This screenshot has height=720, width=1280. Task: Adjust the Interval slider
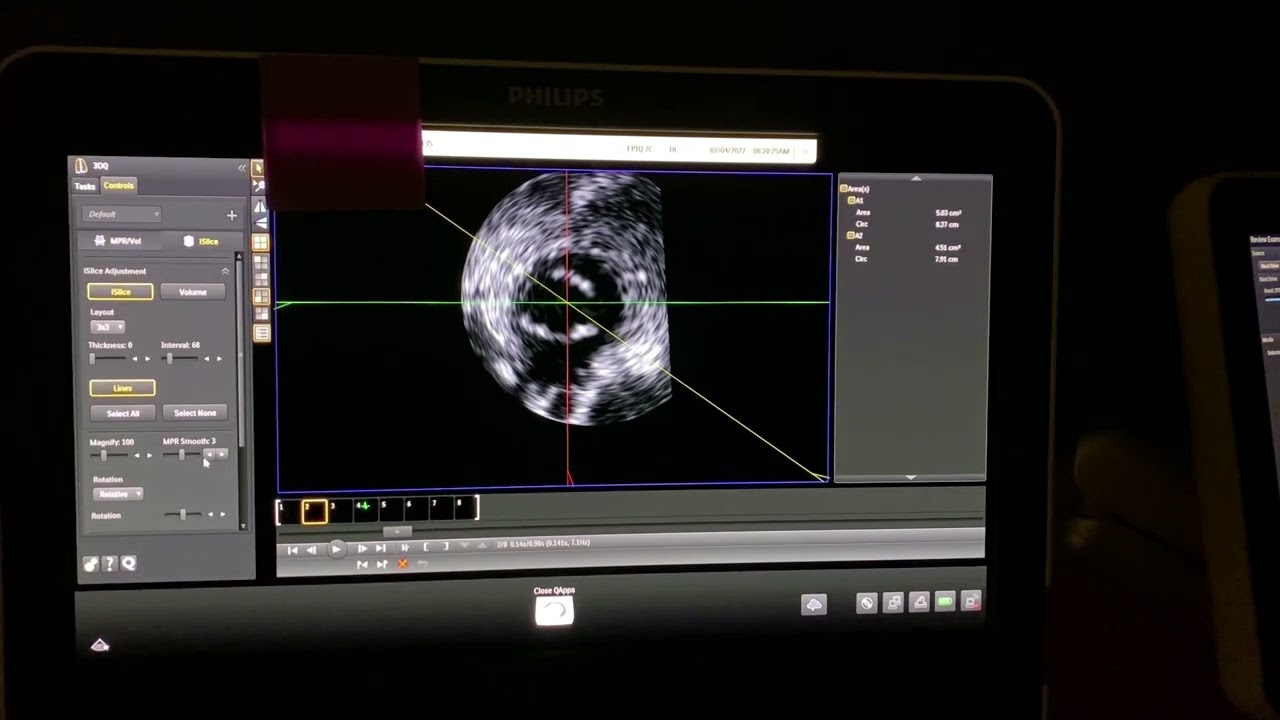tap(179, 358)
